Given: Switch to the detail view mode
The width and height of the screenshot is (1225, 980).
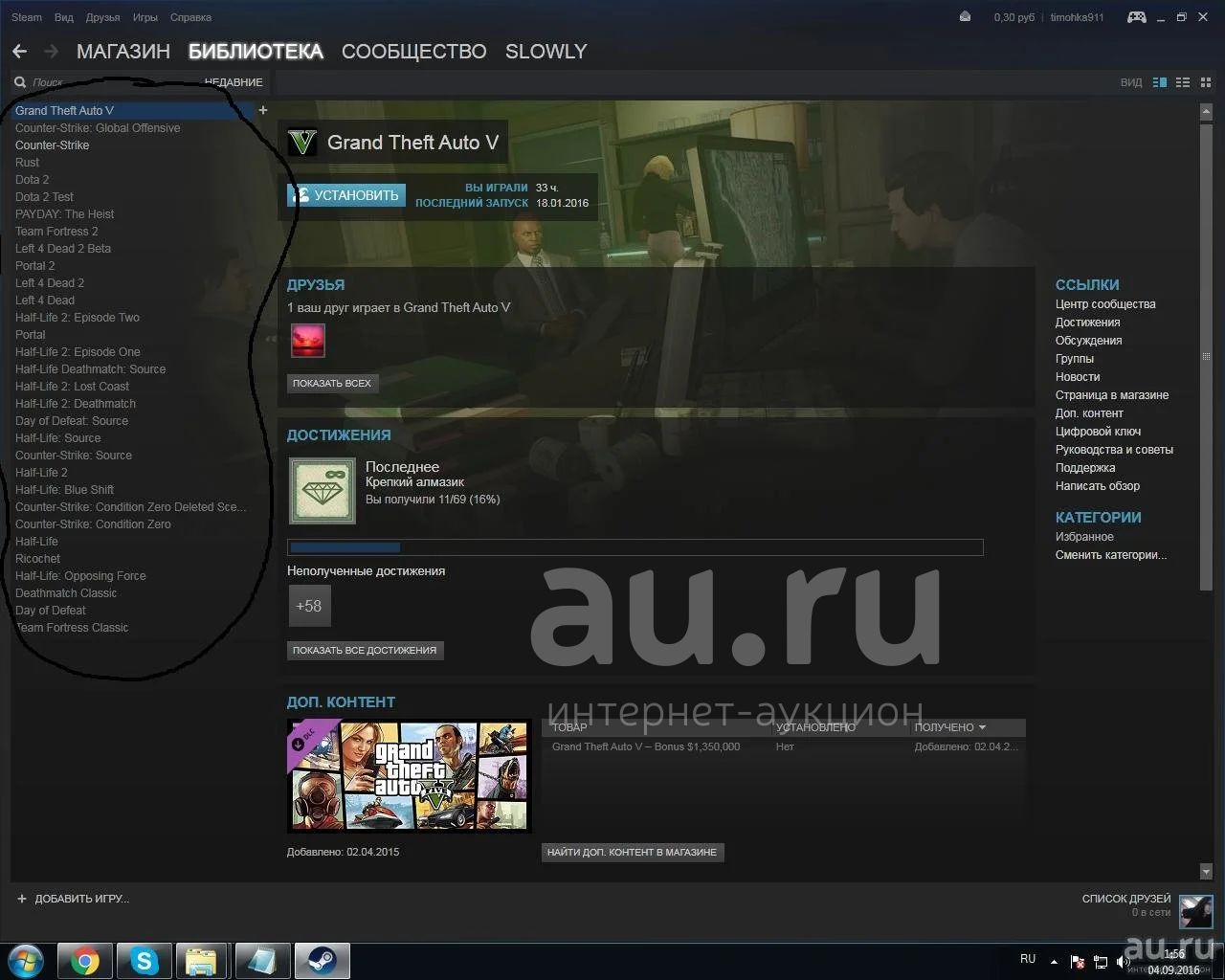Looking at the screenshot, I should point(1160,82).
